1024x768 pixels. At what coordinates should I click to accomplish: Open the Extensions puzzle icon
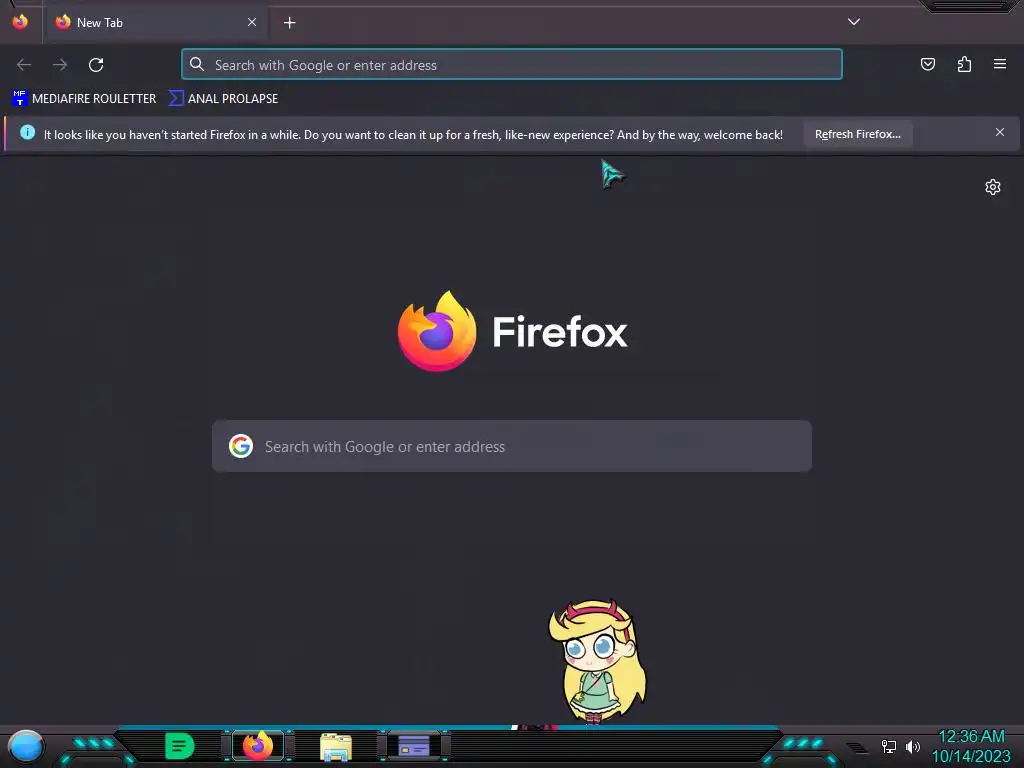coord(964,64)
